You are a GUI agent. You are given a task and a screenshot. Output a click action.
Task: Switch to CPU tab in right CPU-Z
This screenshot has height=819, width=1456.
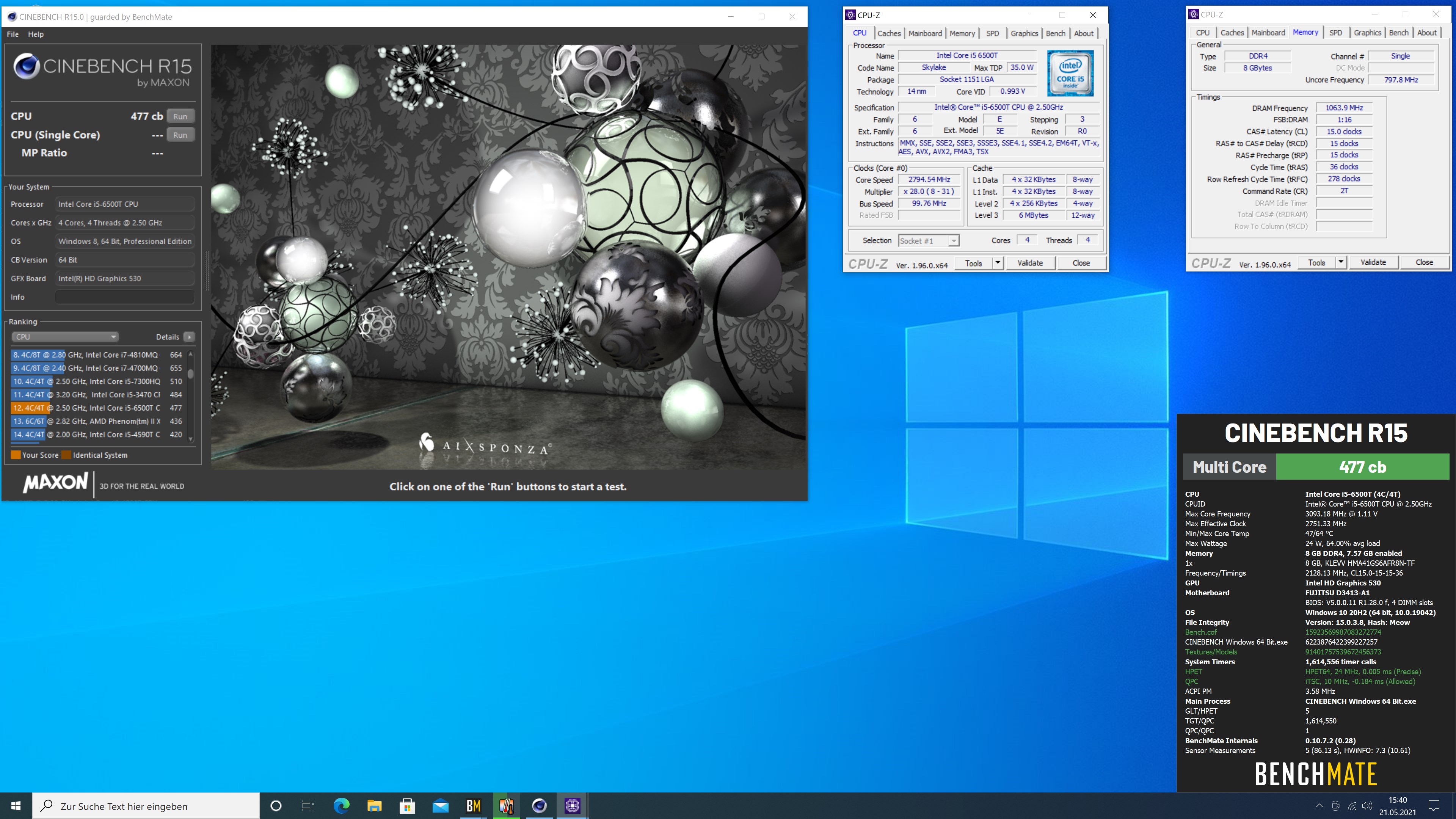(x=1202, y=33)
